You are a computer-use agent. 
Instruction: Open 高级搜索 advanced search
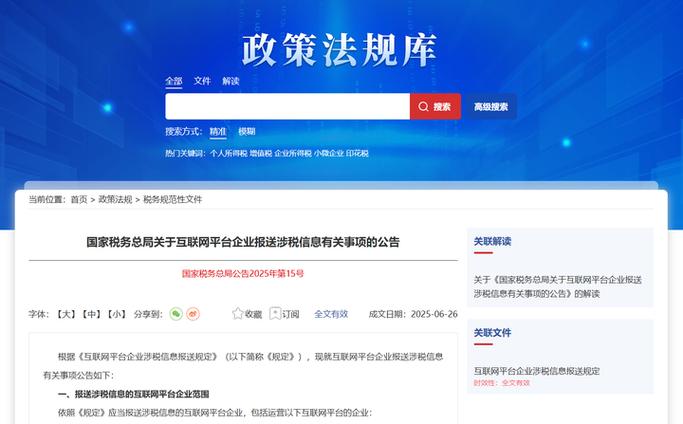(491, 106)
